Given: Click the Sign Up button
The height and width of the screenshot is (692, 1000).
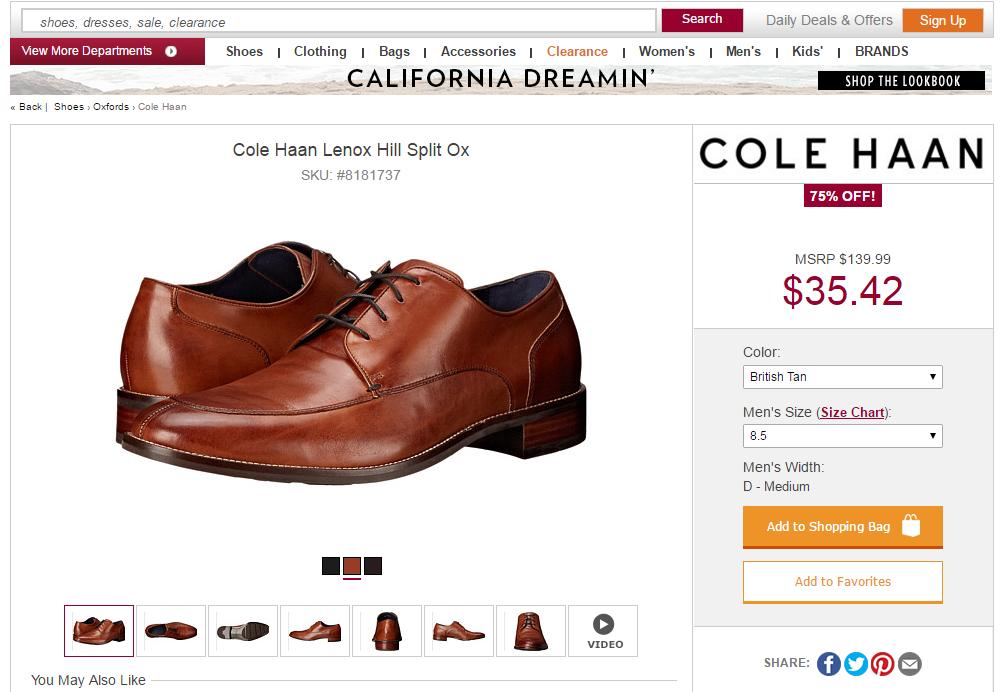Looking at the screenshot, I should point(942,20).
